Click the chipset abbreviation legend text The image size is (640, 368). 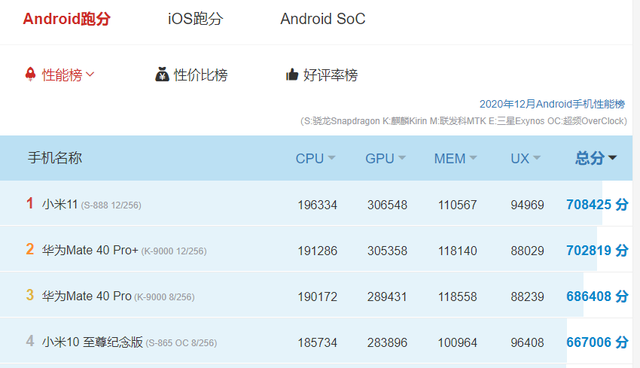click(464, 121)
